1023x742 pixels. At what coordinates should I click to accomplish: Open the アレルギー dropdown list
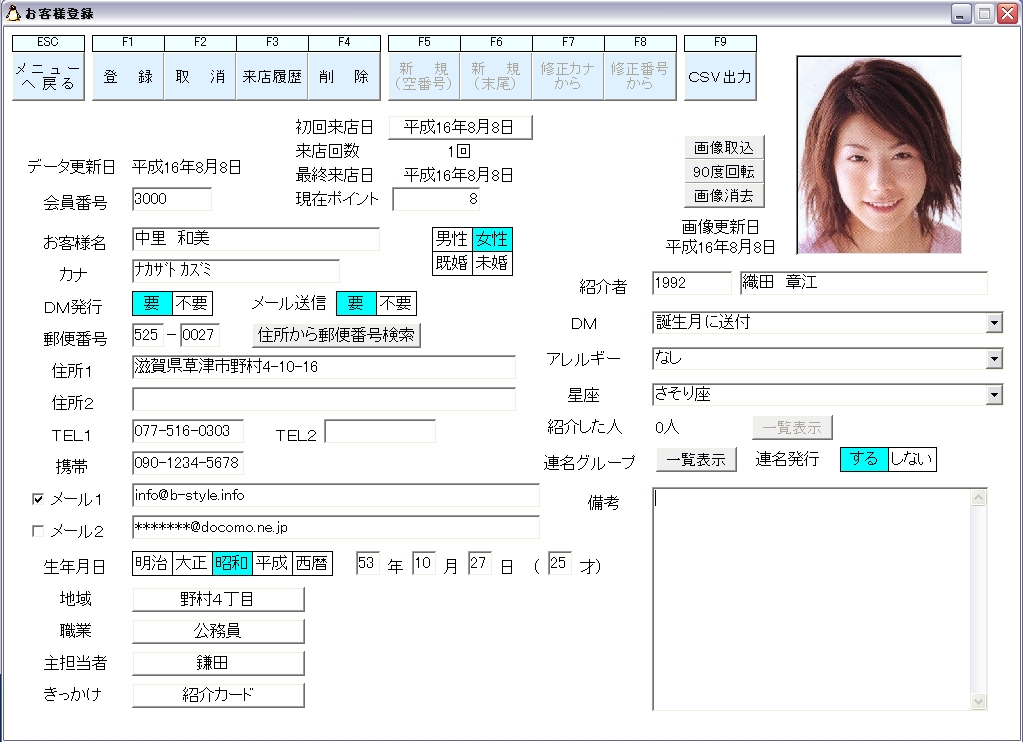994,359
